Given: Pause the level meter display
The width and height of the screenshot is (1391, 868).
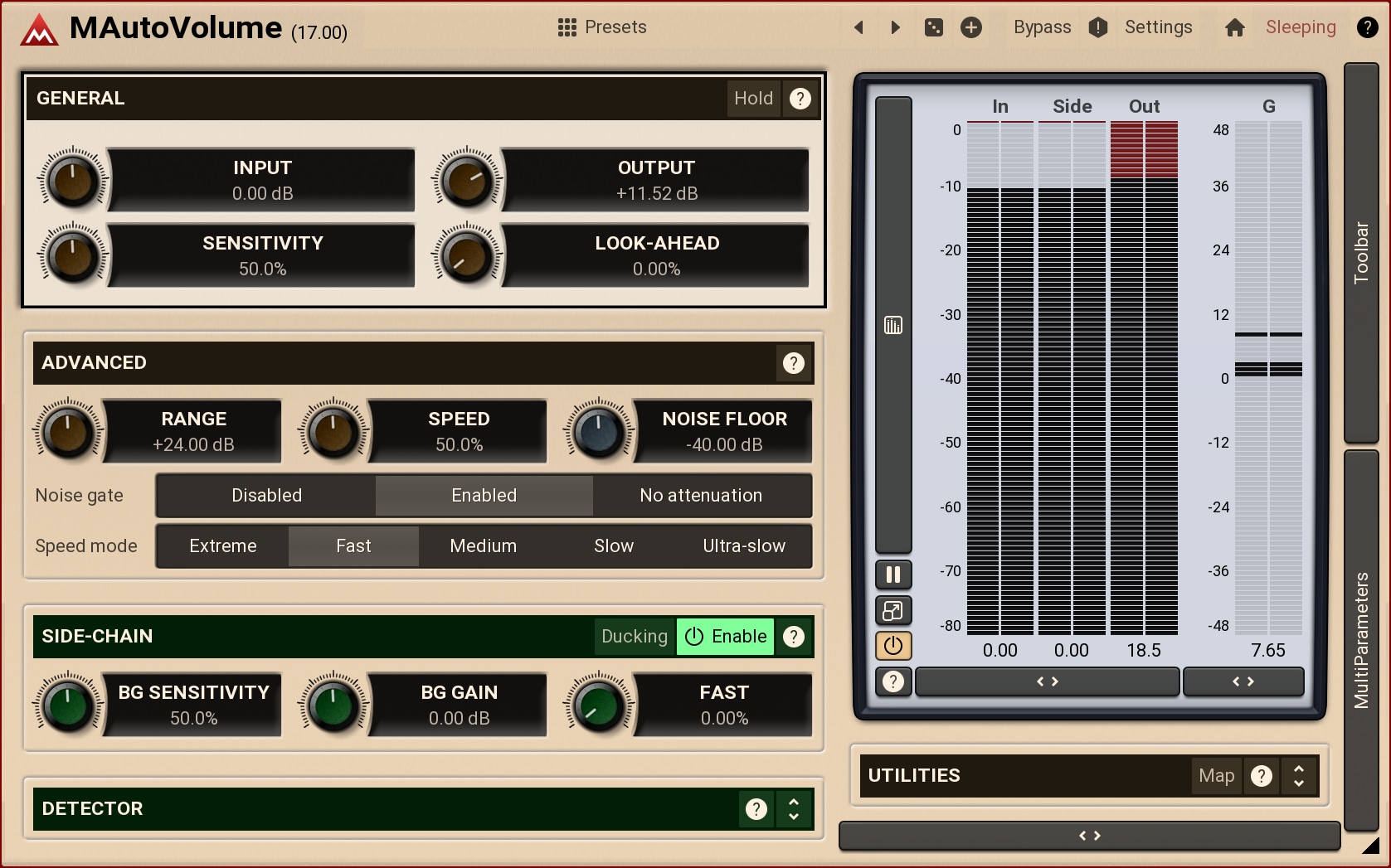Looking at the screenshot, I should [x=893, y=575].
